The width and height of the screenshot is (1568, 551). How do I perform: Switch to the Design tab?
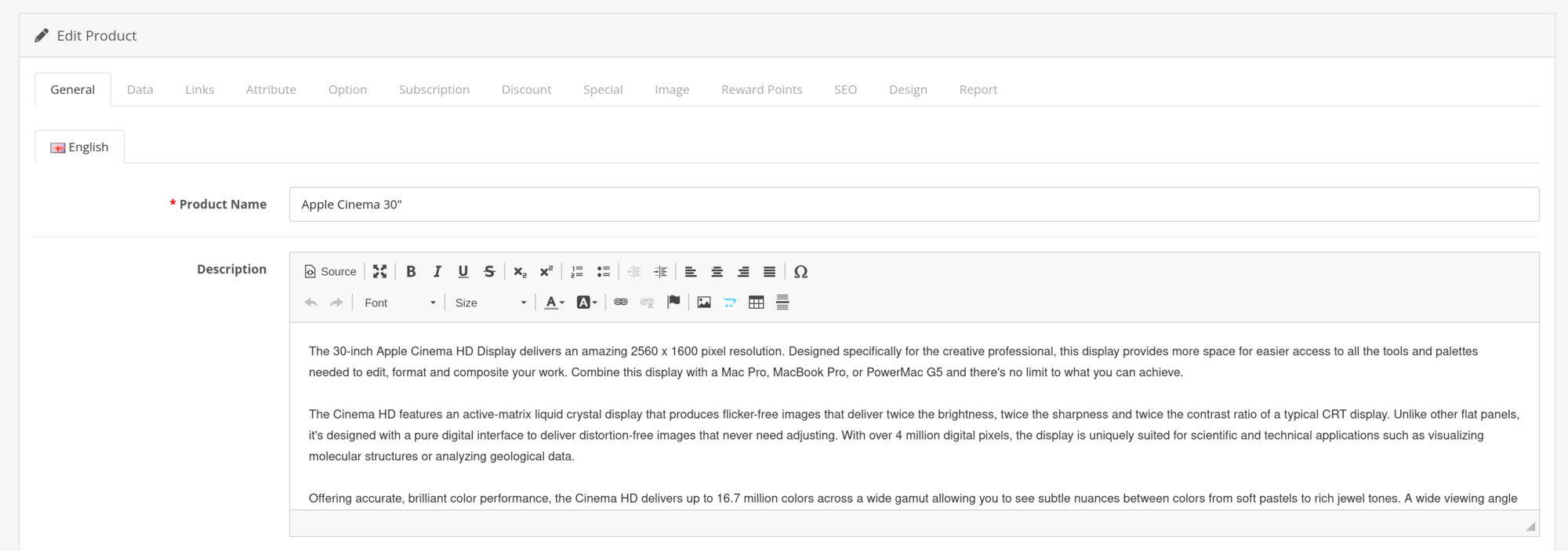(908, 89)
